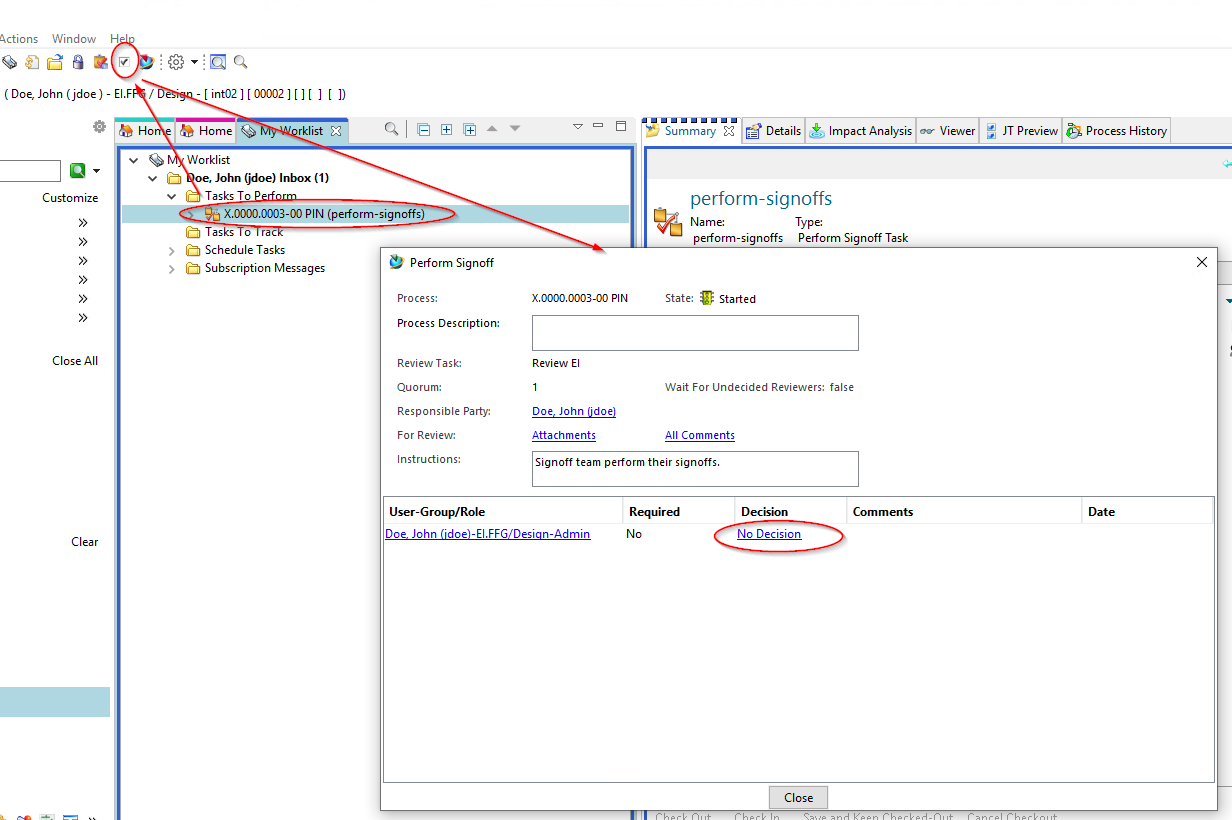The height and width of the screenshot is (820, 1232).
Task: Click the open folder toolbar icon
Action: point(55,62)
